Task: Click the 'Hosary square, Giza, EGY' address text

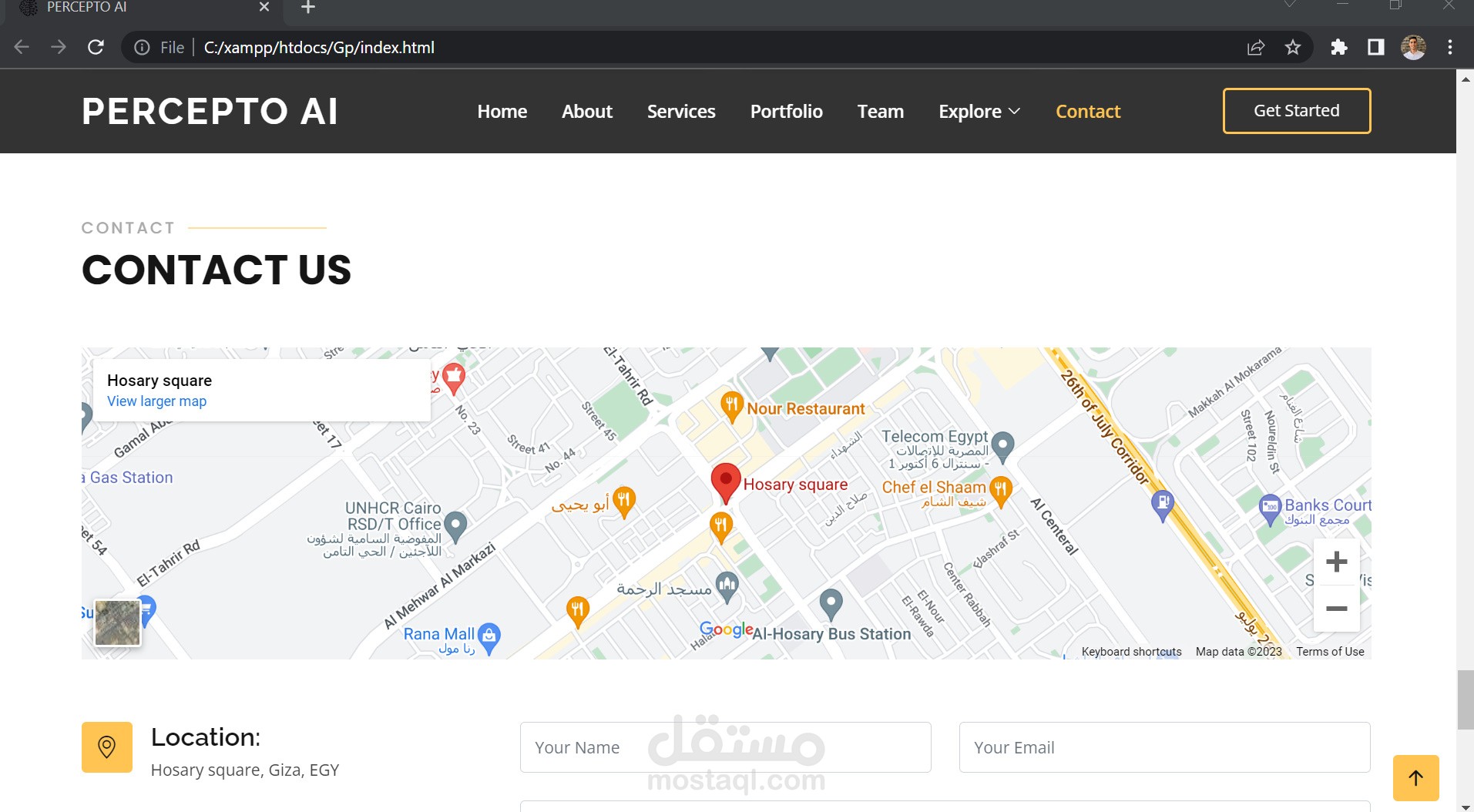Action: (245, 770)
